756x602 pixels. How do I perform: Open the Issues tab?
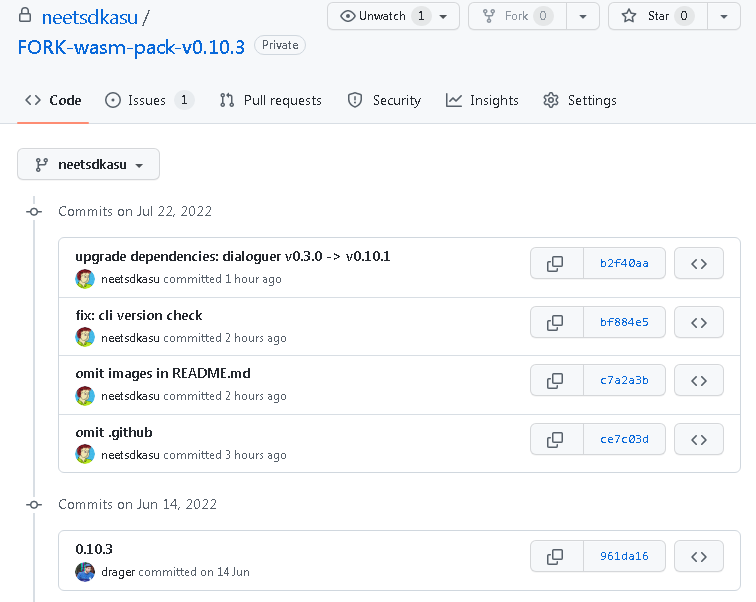pos(149,100)
